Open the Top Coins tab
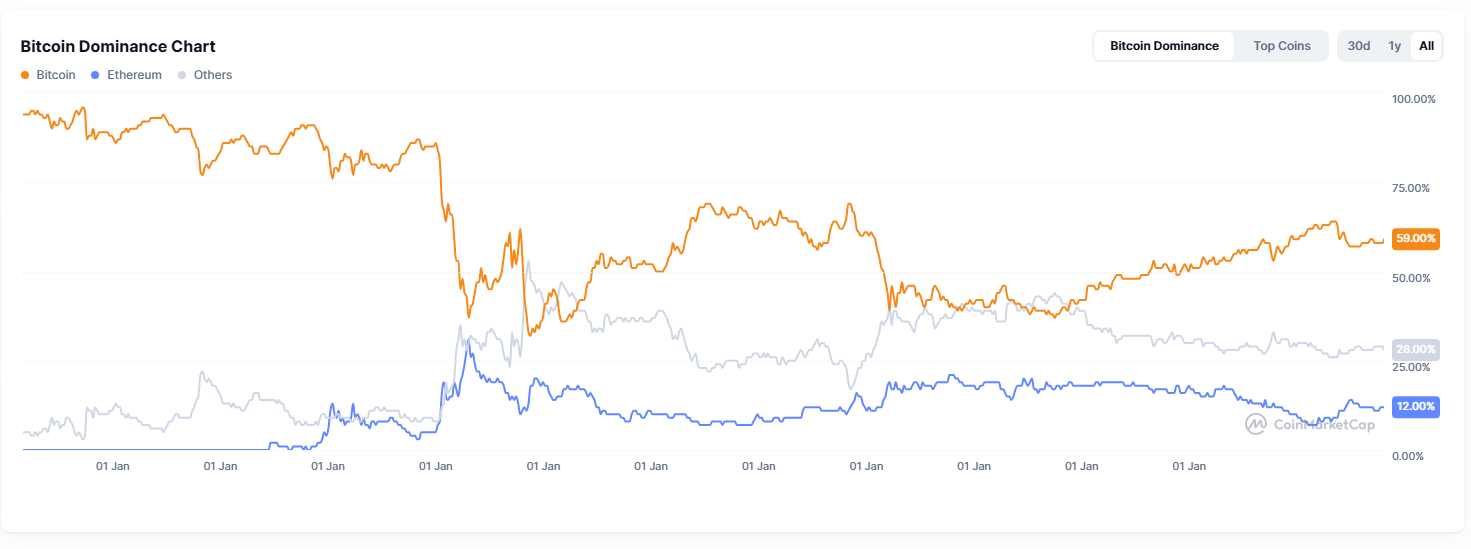The height and width of the screenshot is (549, 1471). pos(1281,46)
